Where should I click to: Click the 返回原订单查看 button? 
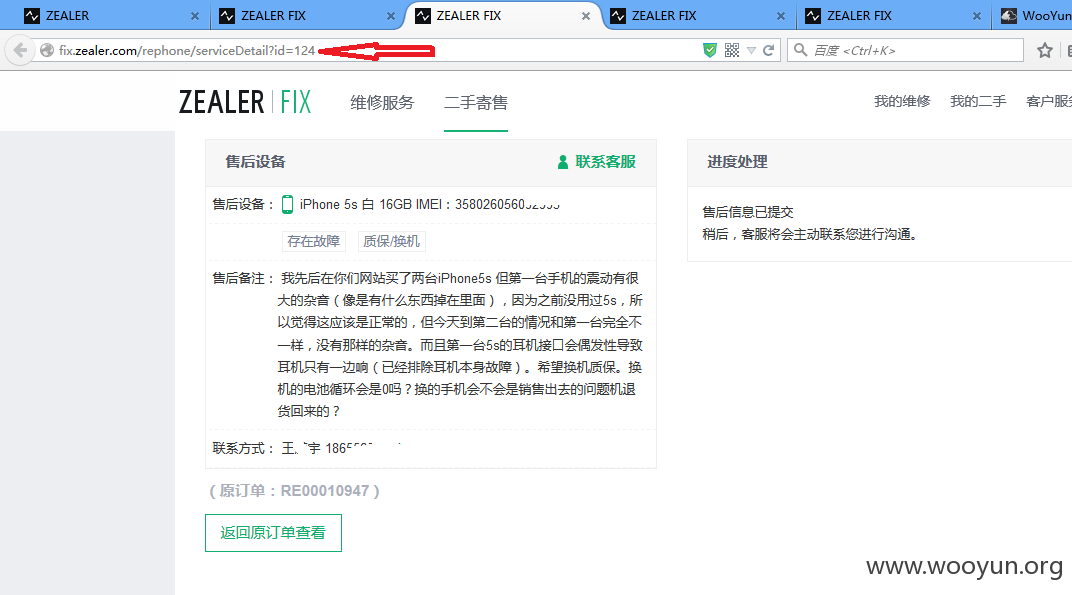point(273,533)
